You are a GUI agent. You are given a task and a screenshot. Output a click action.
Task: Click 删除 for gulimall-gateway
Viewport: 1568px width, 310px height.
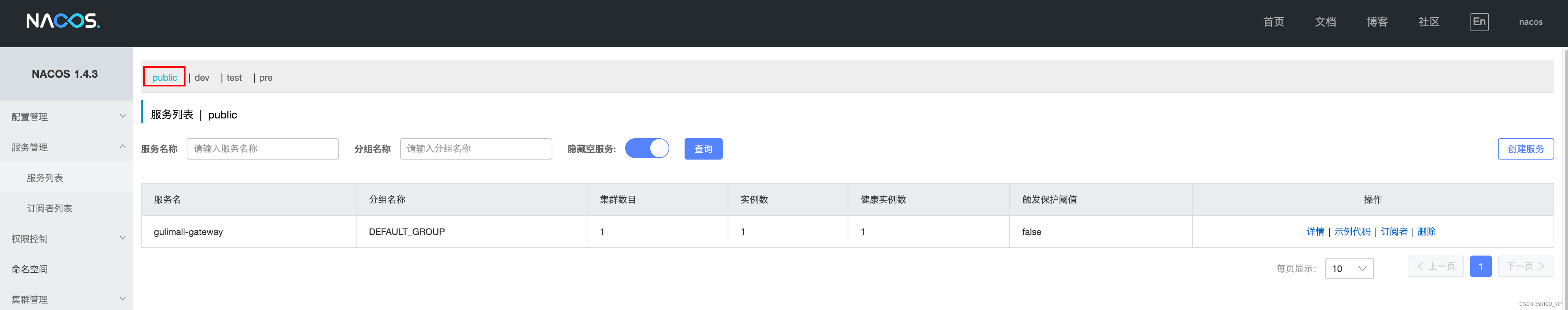[x=1426, y=232]
